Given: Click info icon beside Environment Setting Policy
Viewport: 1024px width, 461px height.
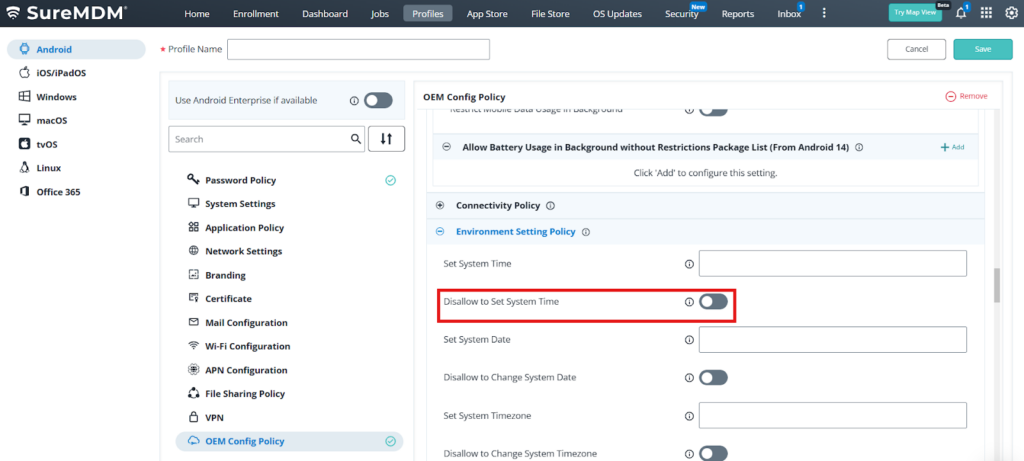Looking at the screenshot, I should click(x=586, y=232).
